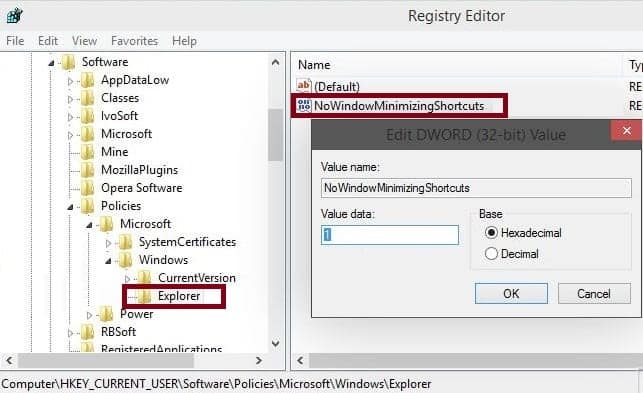Select the Mine key label
Viewport: 643px width, 393px height.
coord(114,152)
